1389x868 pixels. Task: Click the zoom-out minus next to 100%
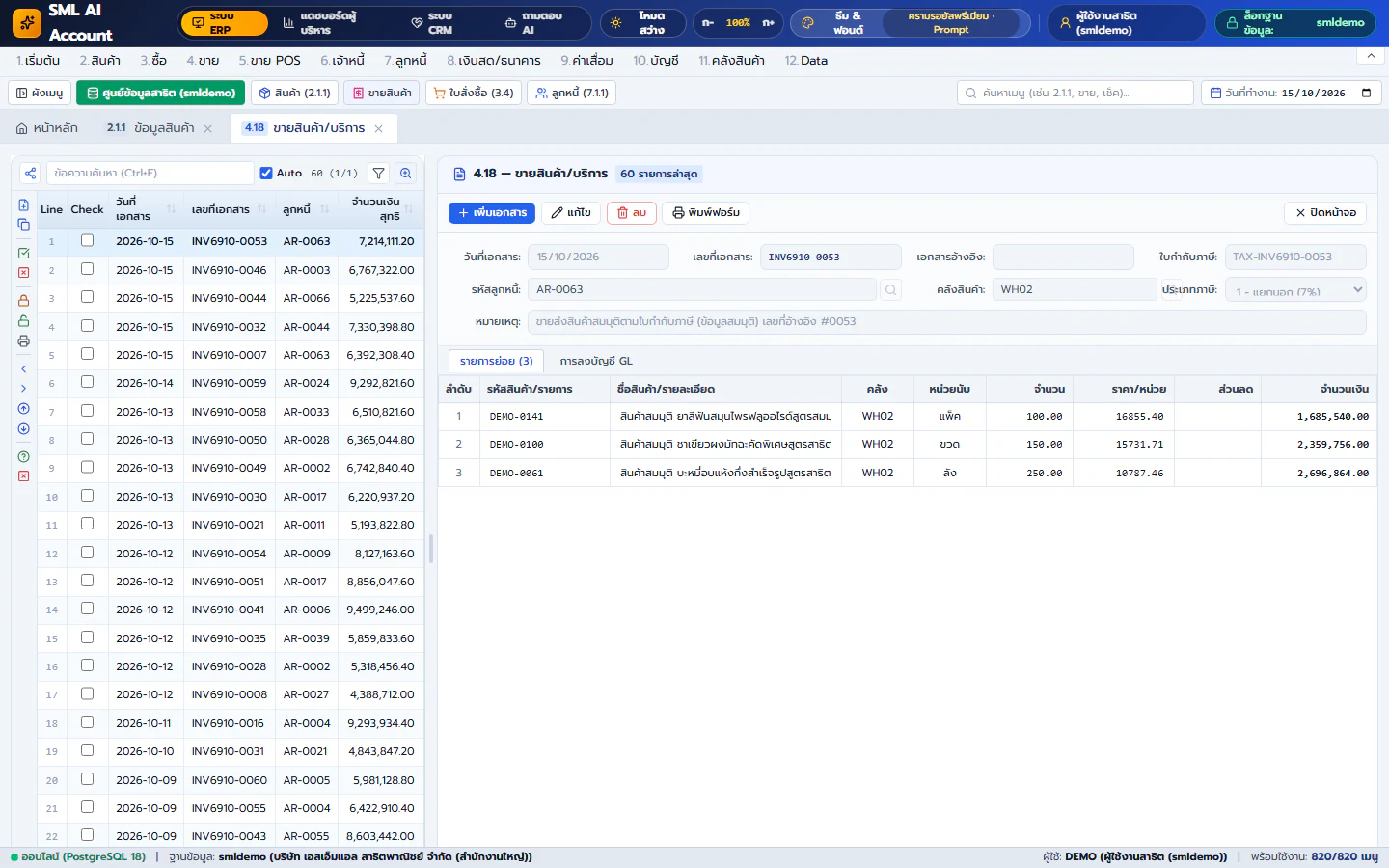tap(708, 22)
